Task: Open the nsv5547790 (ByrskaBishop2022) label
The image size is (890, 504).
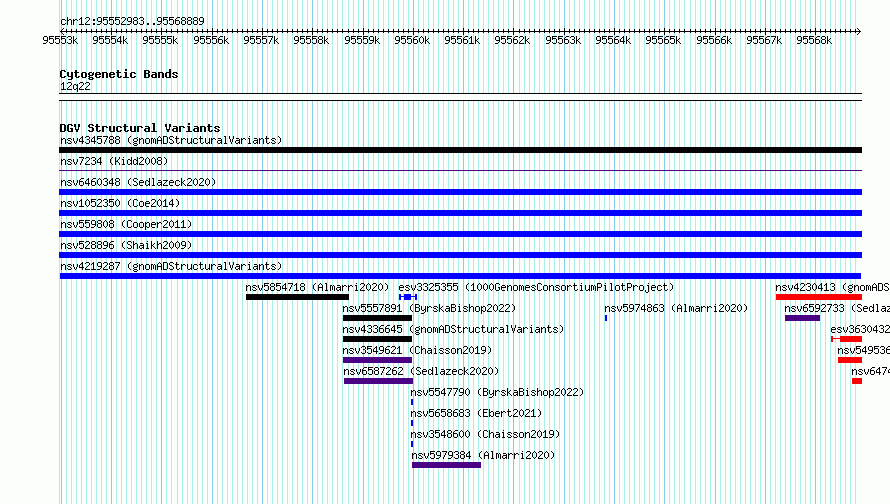Action: [497, 392]
